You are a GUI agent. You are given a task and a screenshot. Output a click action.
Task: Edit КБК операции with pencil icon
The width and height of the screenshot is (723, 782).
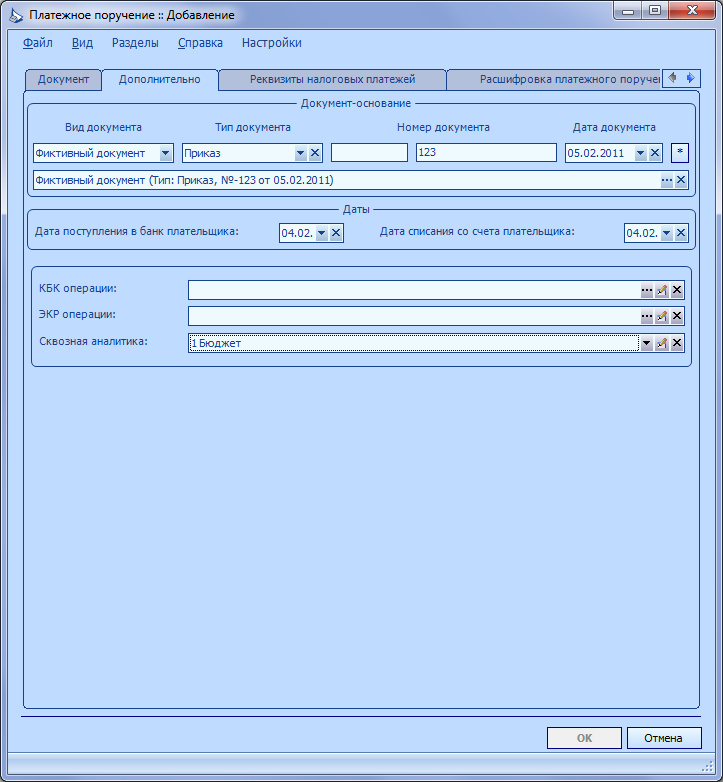662,290
